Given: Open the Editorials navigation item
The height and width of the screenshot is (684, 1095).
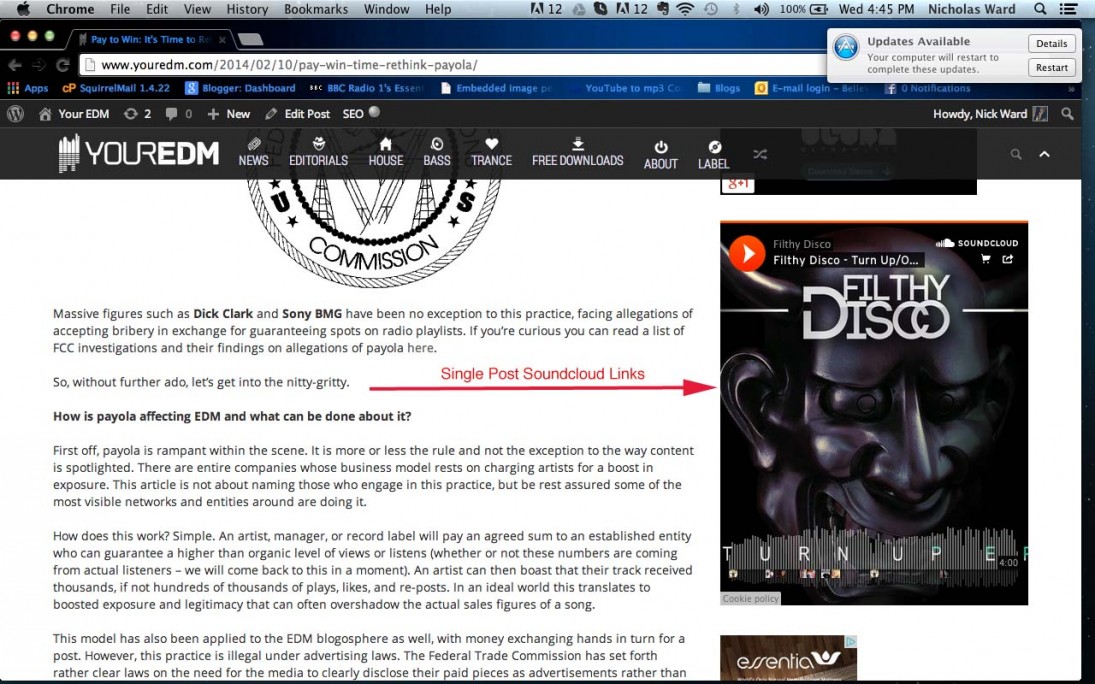Looking at the screenshot, I should (x=318, y=153).
